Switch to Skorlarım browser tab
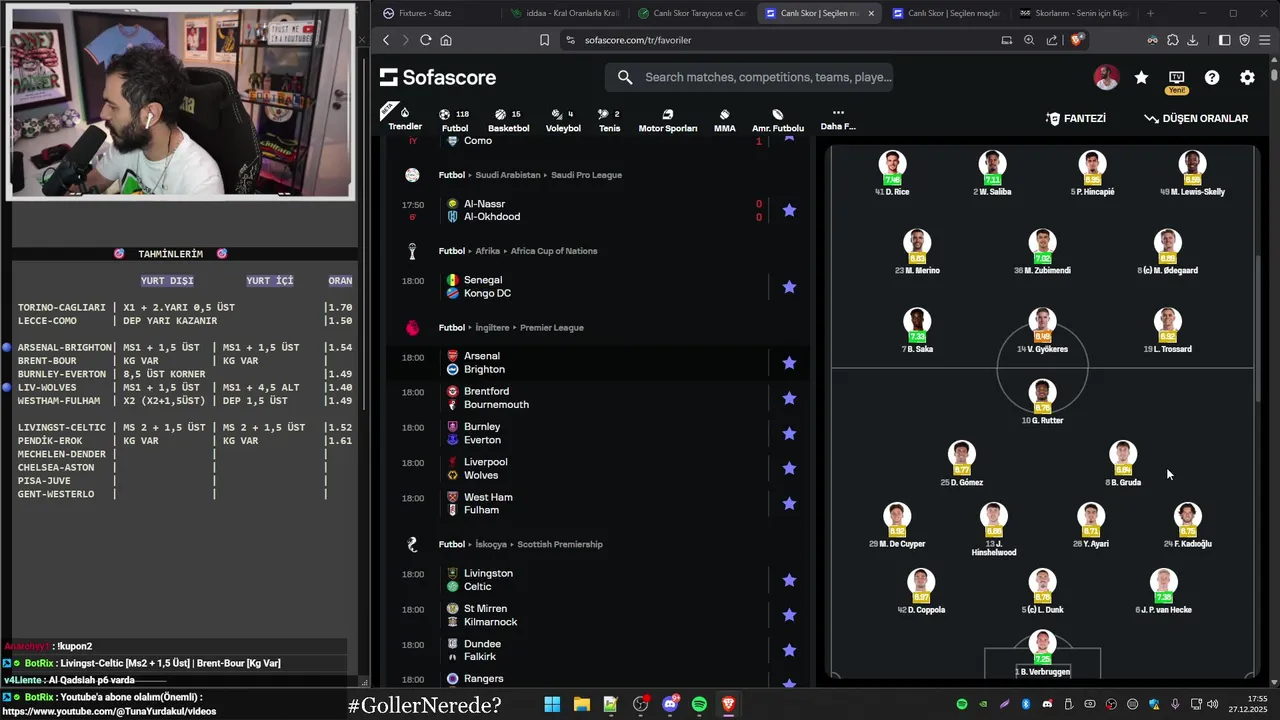This screenshot has height=720, width=1280. click(1074, 13)
